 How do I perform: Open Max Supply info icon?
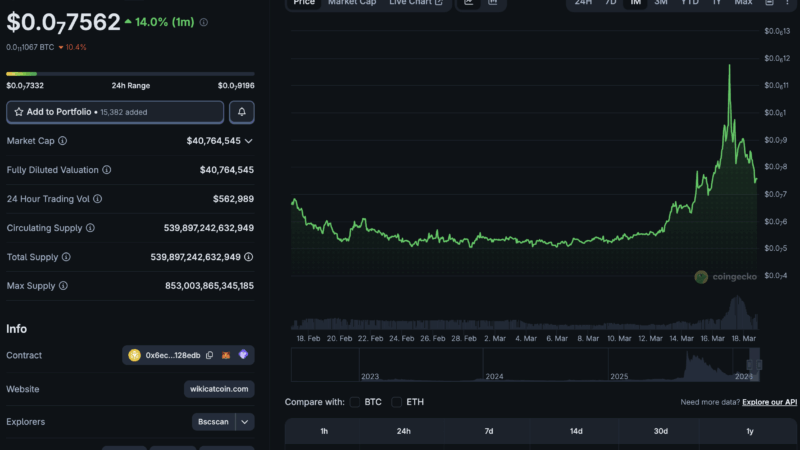tap(63, 286)
